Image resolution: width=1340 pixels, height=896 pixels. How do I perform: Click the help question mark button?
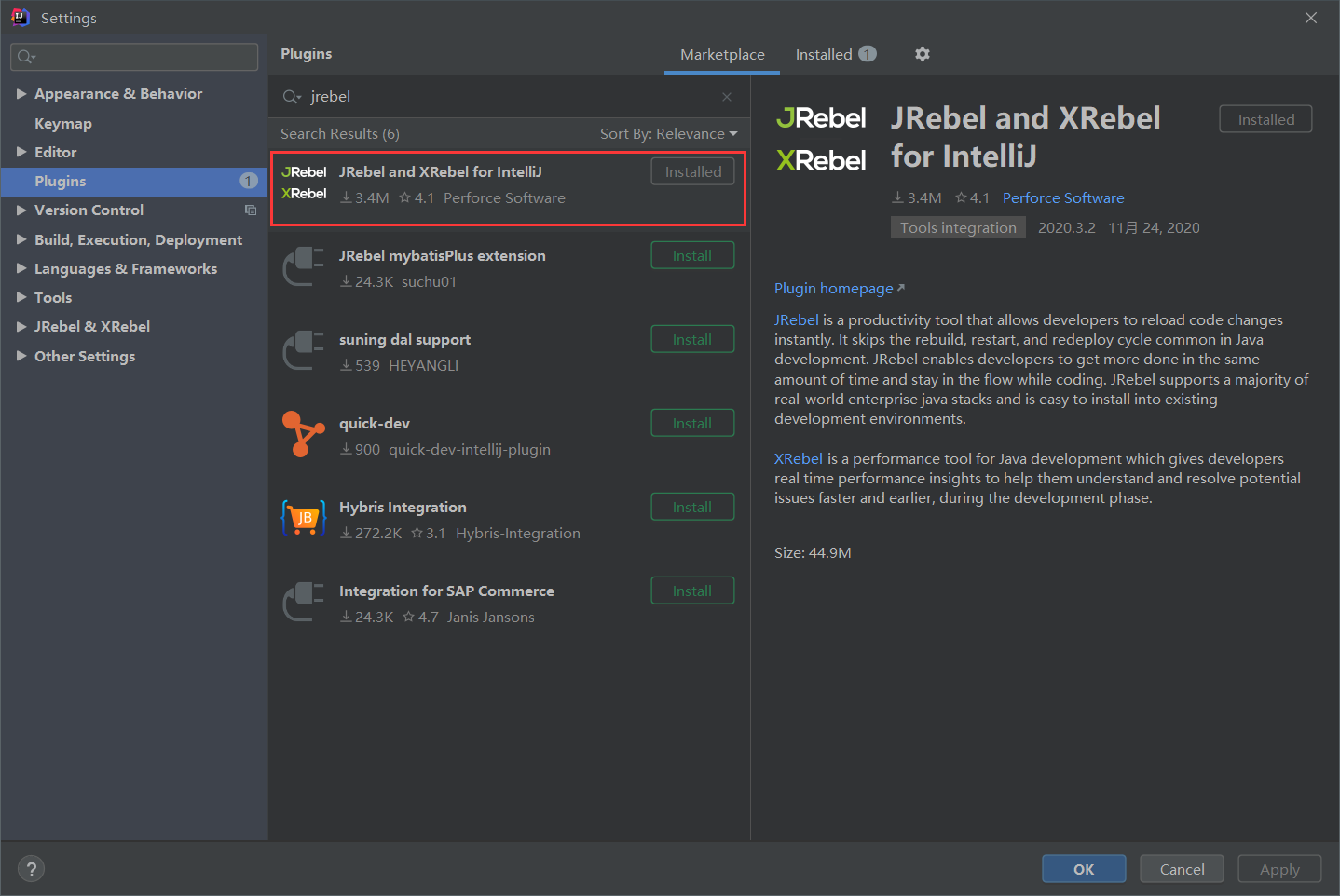pos(32,869)
